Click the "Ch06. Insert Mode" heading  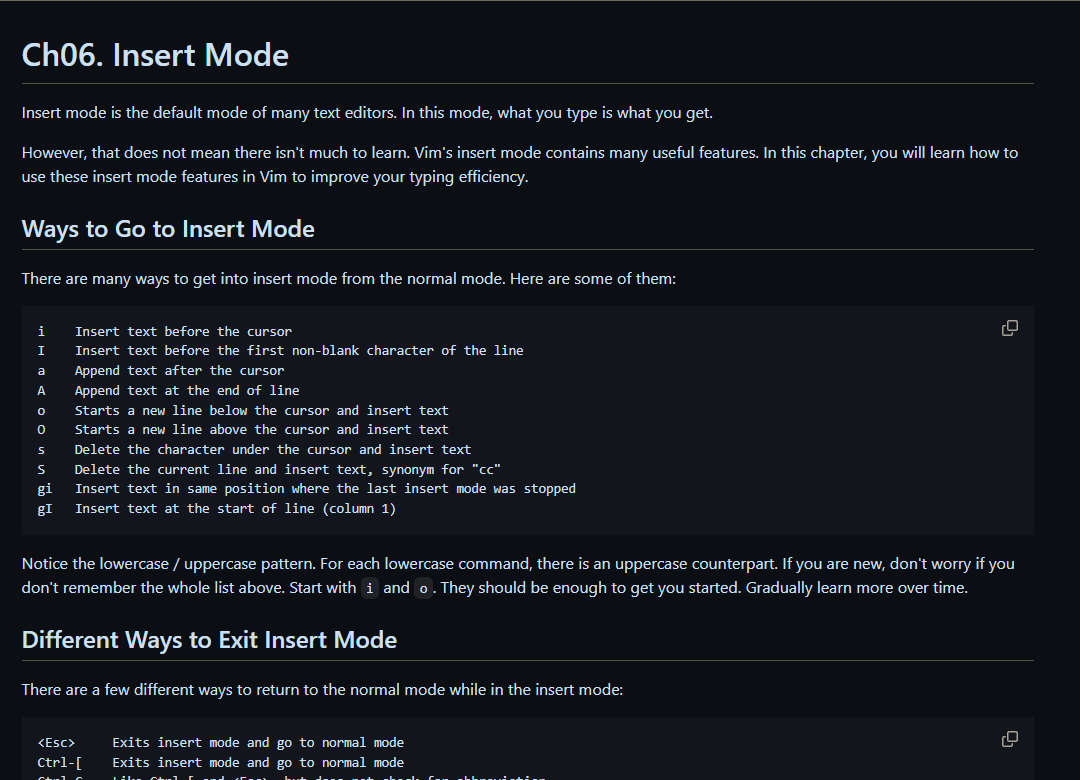tap(155, 55)
